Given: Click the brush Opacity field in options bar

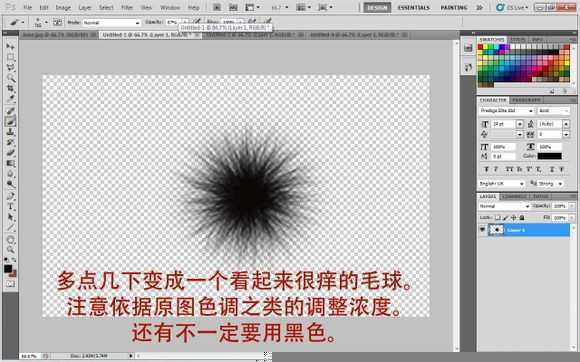Looking at the screenshot, I should 173,22.
